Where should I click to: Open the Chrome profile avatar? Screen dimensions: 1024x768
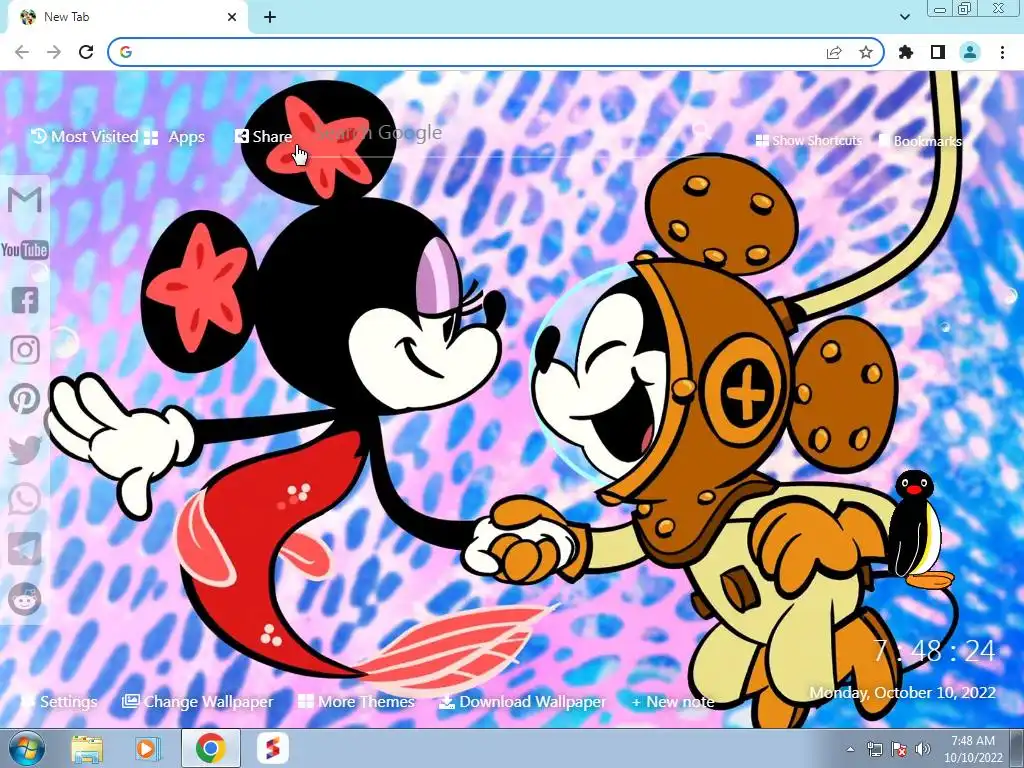pos(970,52)
